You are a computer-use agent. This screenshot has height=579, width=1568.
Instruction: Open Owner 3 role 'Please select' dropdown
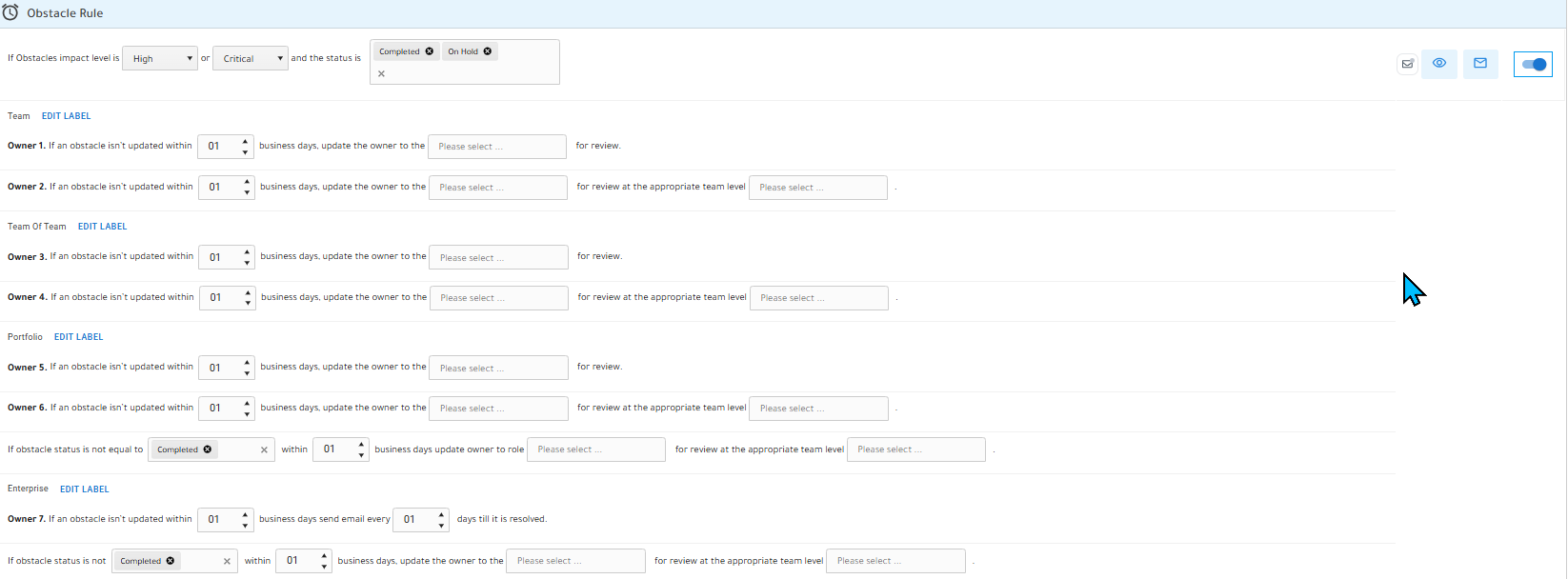pos(499,257)
